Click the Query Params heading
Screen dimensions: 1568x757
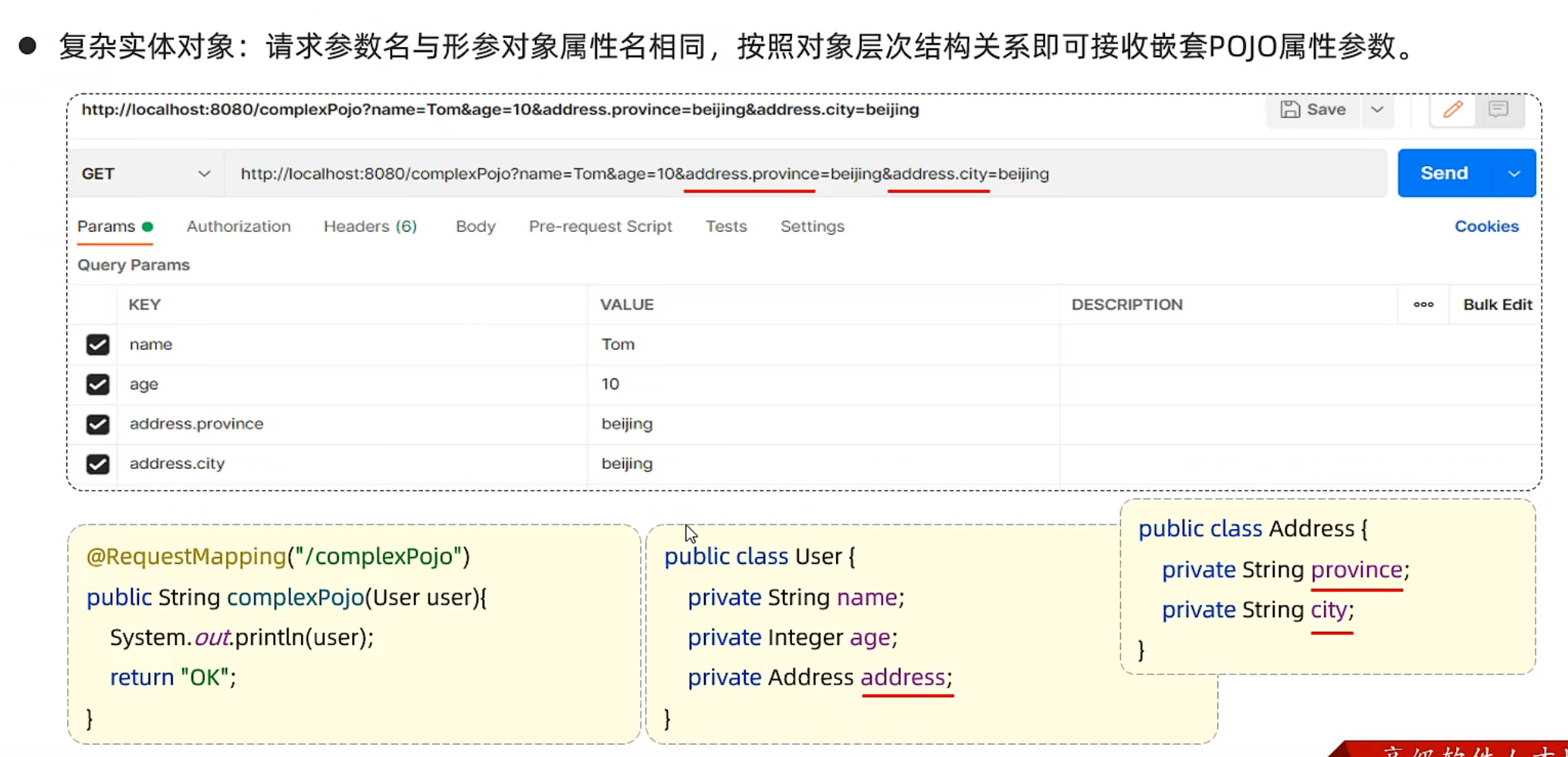tap(134, 265)
